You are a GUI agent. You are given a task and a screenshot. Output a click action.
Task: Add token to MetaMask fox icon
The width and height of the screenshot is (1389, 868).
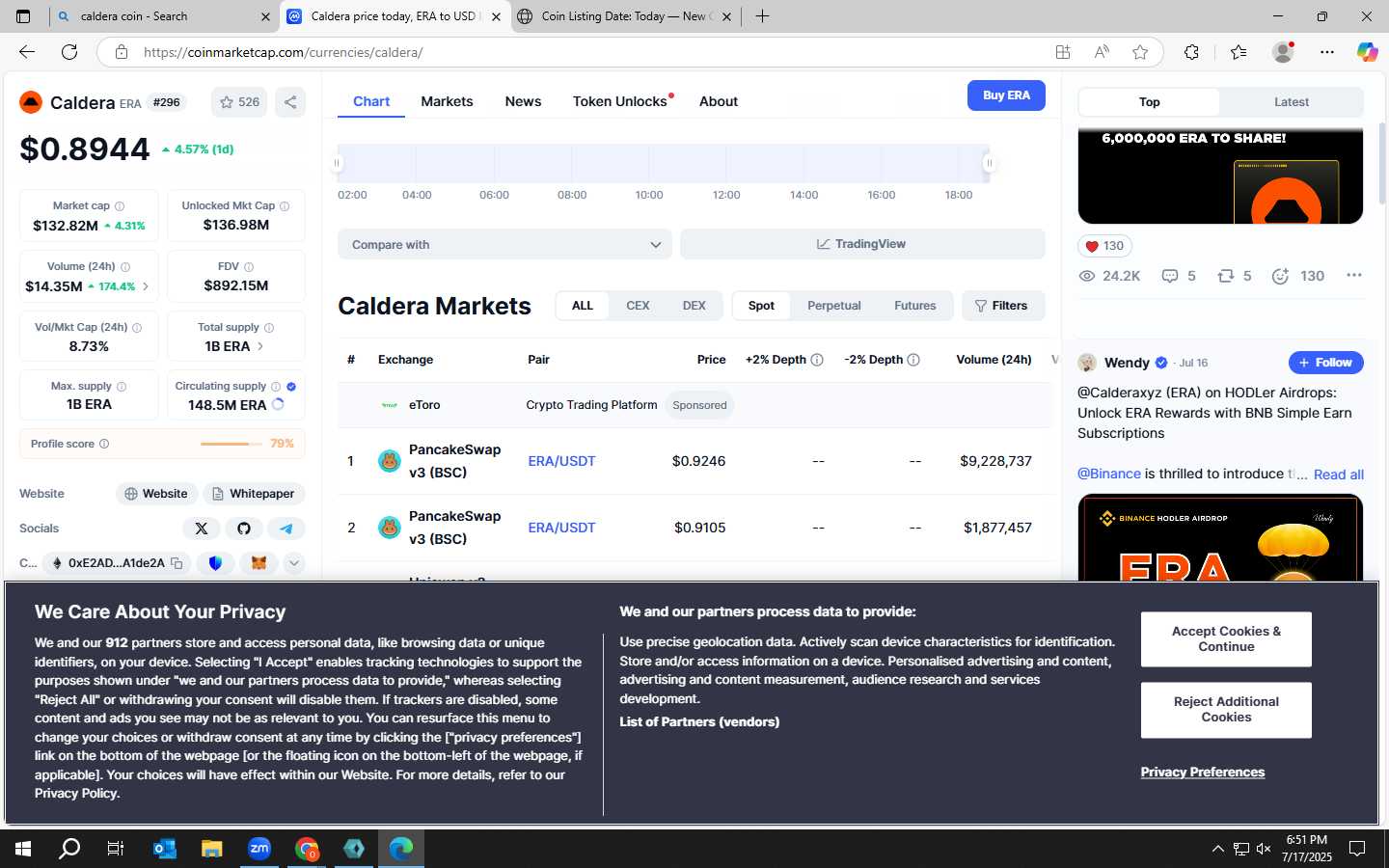(259, 563)
